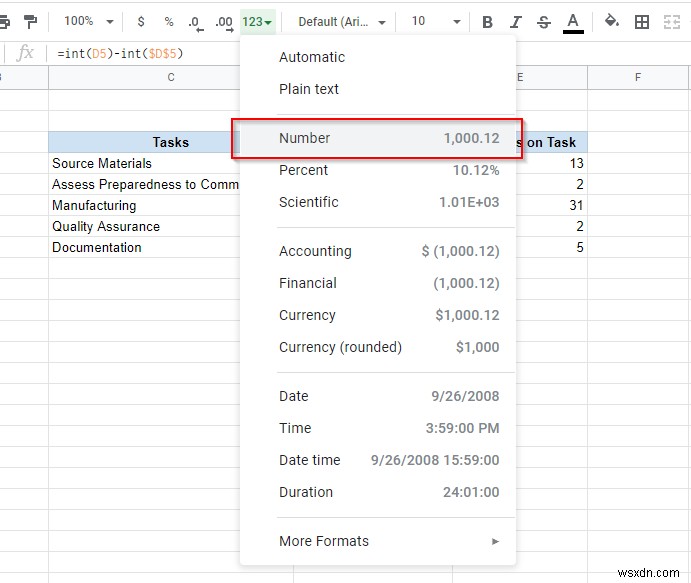This screenshot has height=583, width=691.
Task: Select the Source Materials cell
Action: click(x=145, y=163)
